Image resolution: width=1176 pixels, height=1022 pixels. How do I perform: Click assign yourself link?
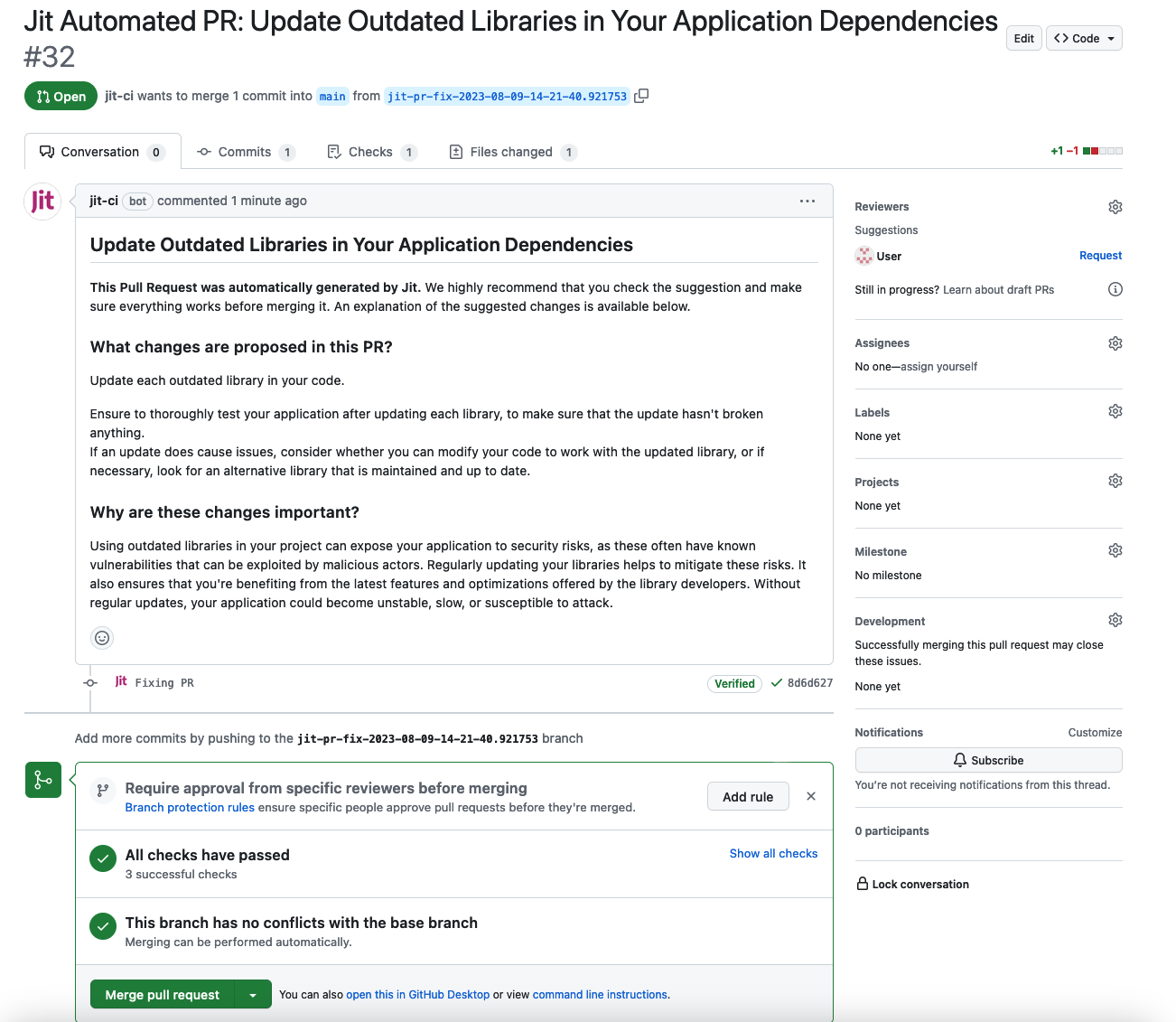[x=938, y=367]
